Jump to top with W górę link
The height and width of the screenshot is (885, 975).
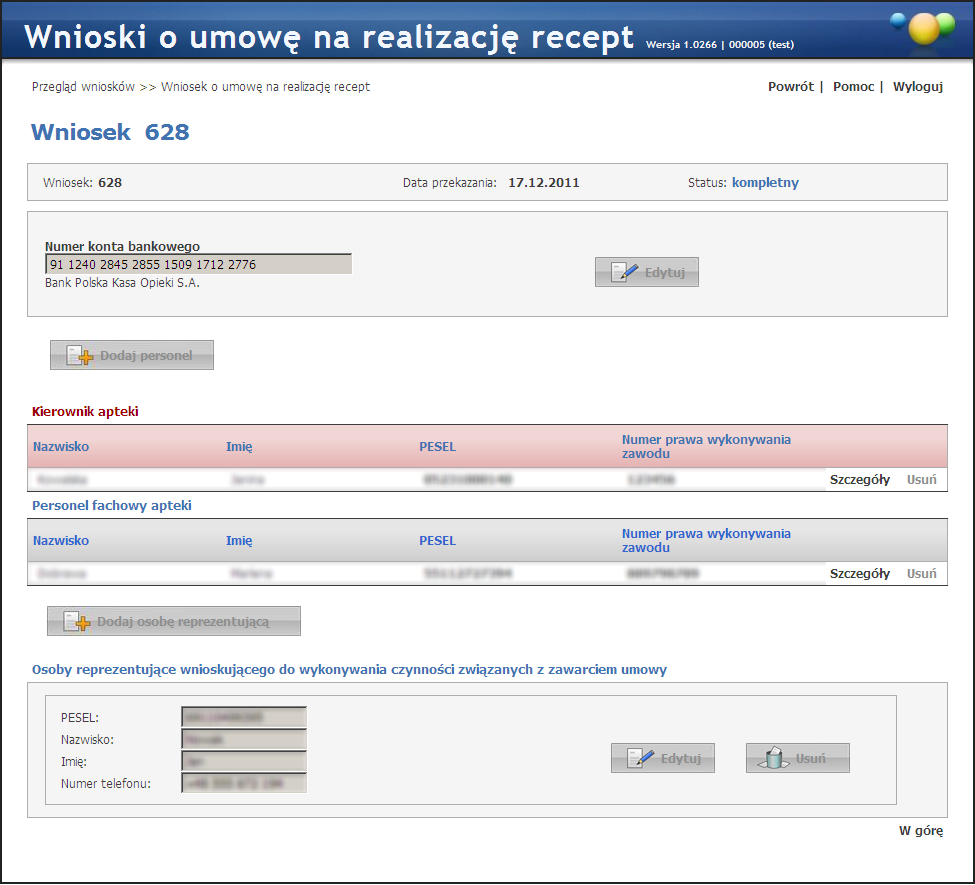920,831
